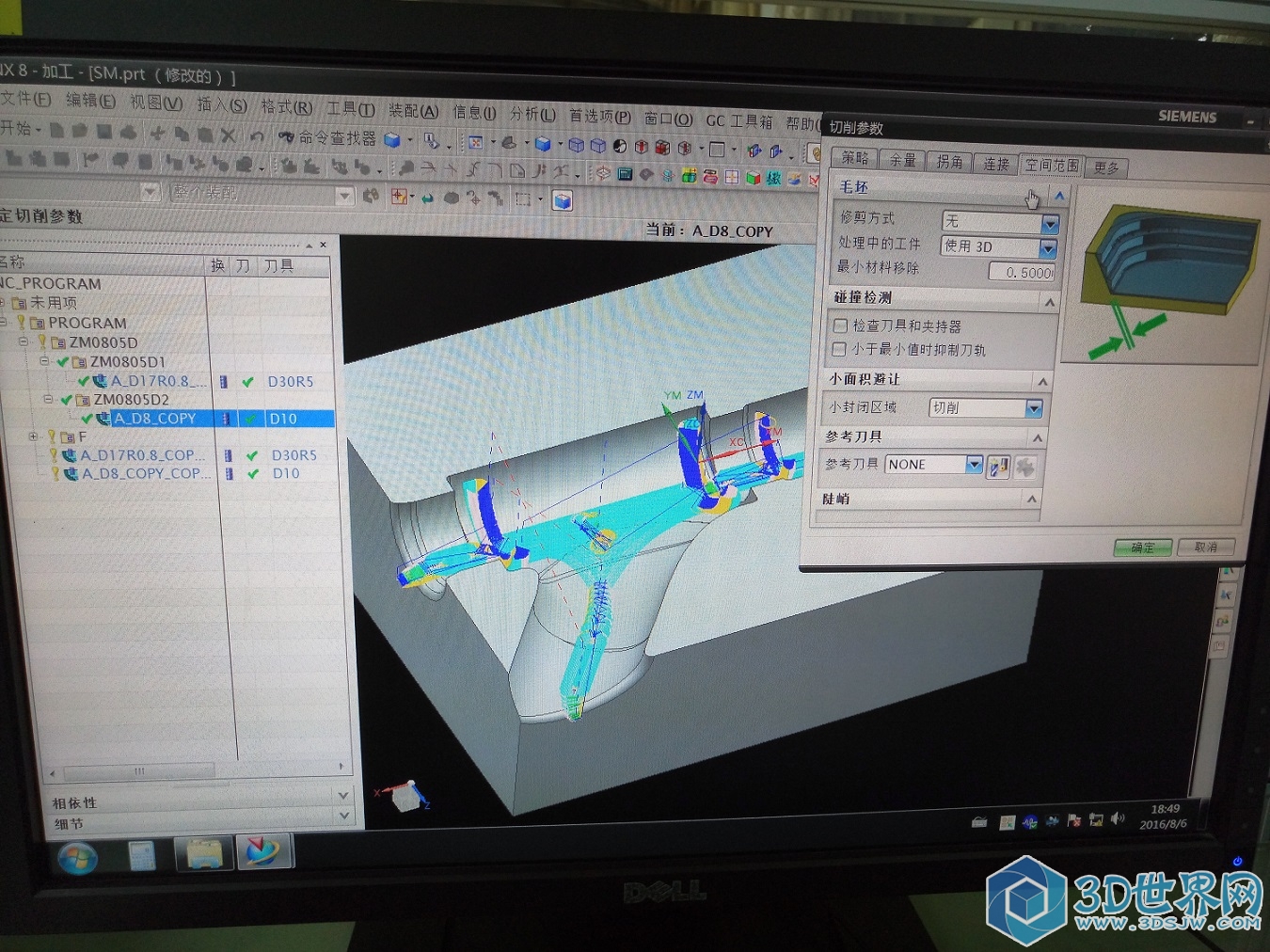Click the volume speaker tray icon
1270x952 pixels.
(x=1118, y=818)
